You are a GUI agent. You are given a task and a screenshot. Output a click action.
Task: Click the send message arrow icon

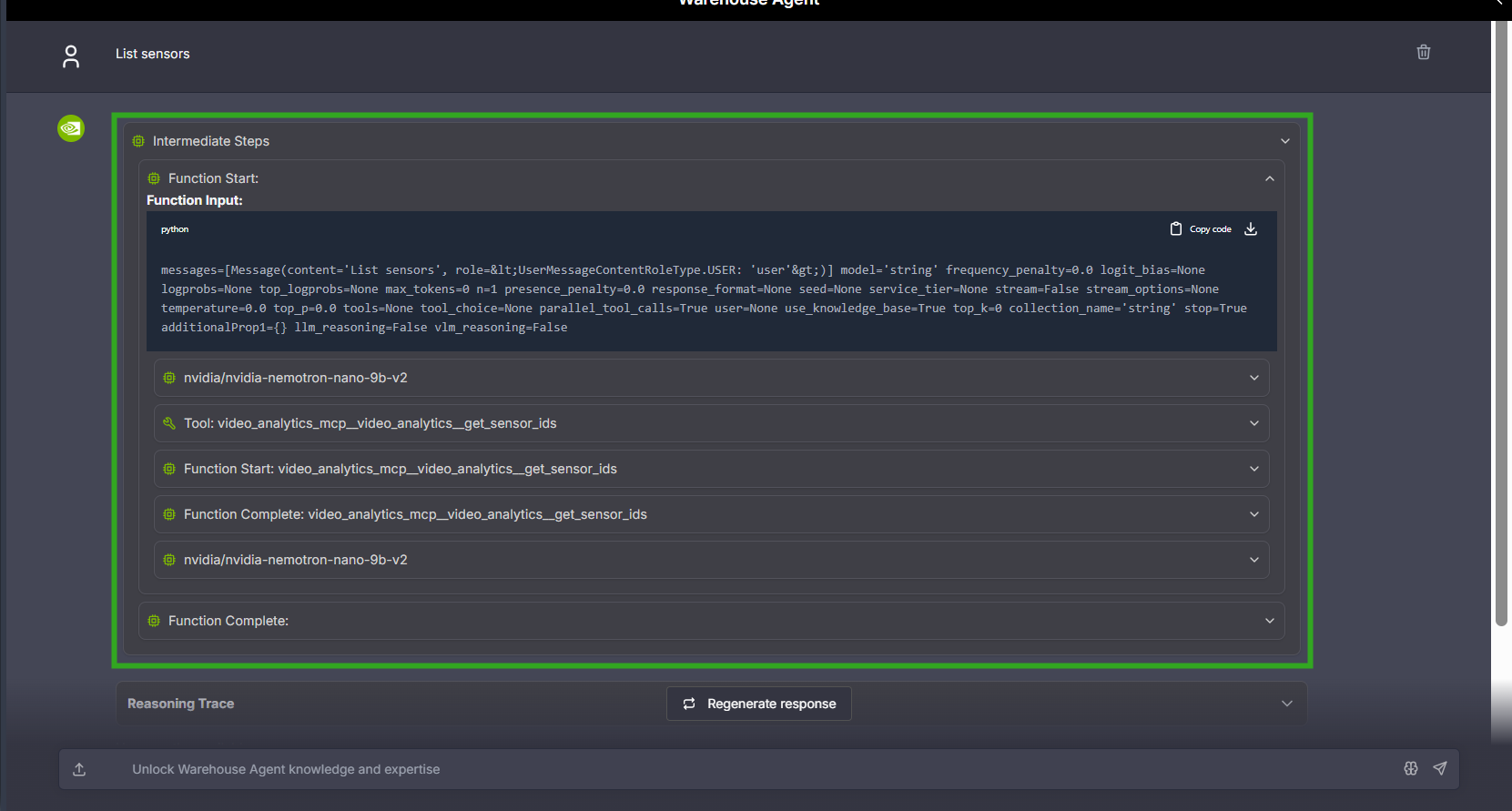coord(1439,769)
